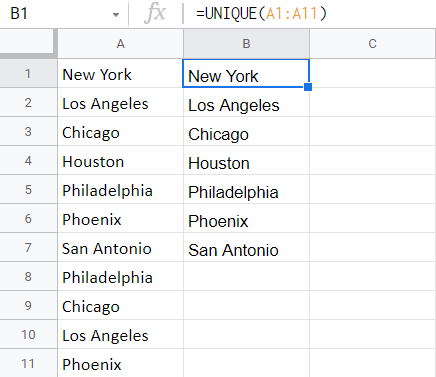The image size is (436, 377).
Task: Click the select-all corner box
Action: tap(27, 43)
